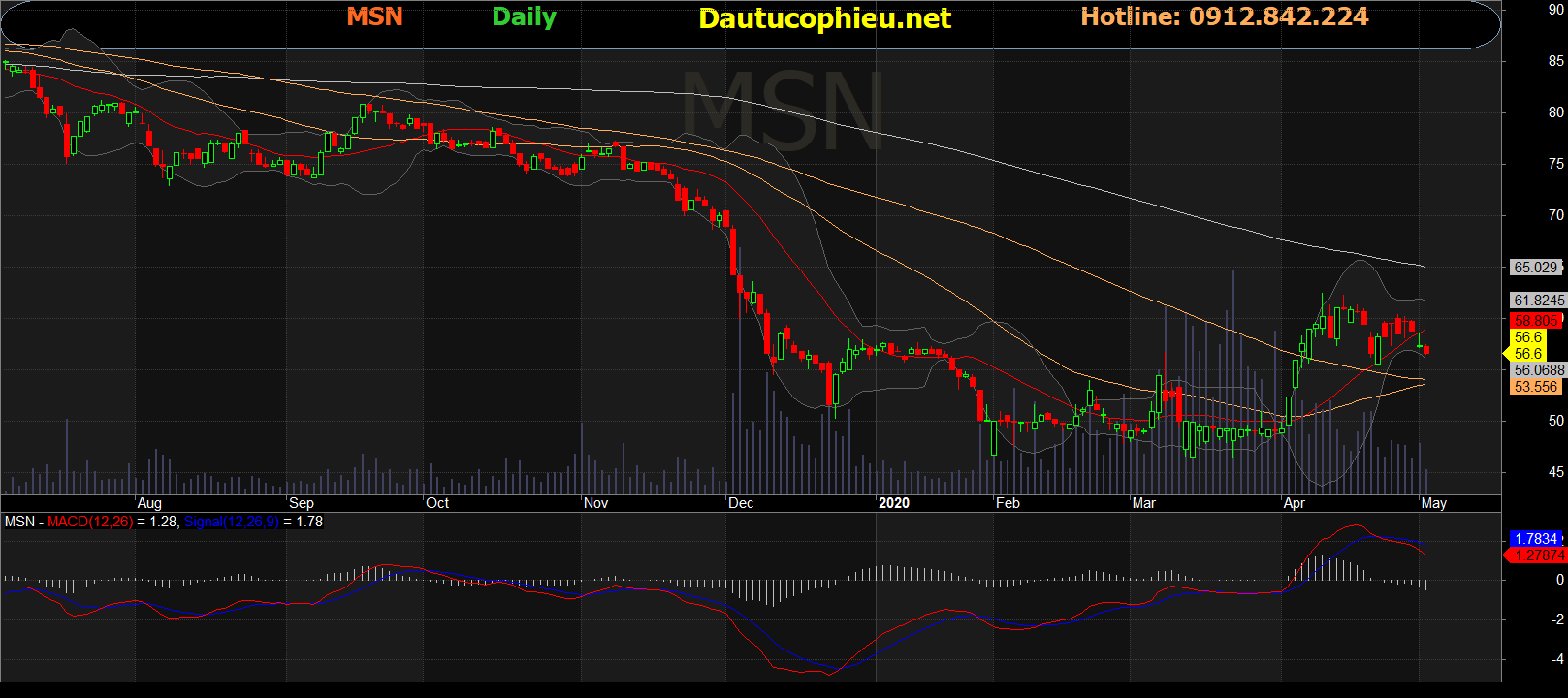Select the 61.8245 price label
Screen dimensions: 1568x698
(x=1538, y=301)
